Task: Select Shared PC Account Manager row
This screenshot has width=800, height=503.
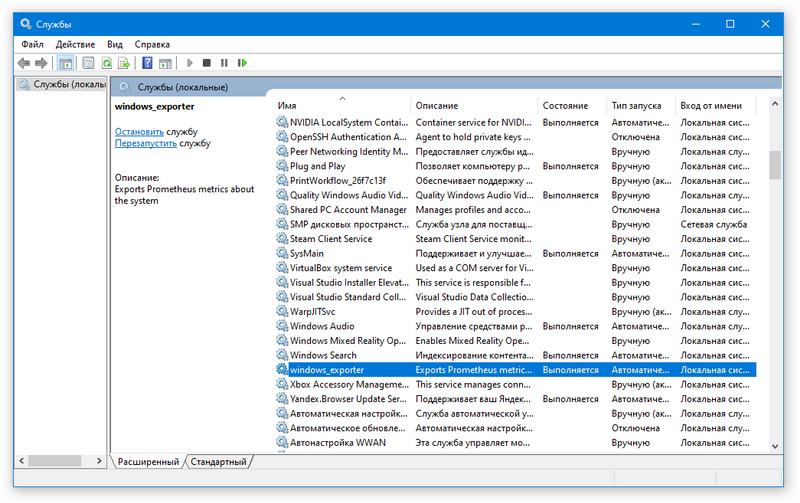Action: pyautogui.click(x=515, y=210)
